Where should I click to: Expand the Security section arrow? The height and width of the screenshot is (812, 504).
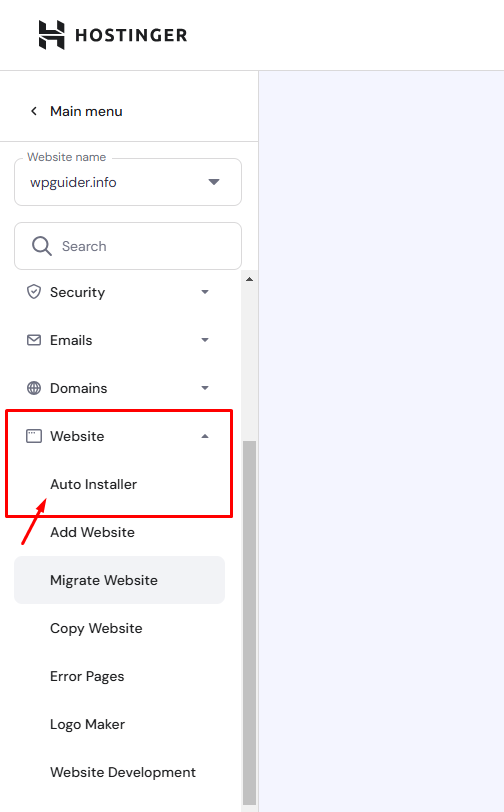click(205, 292)
